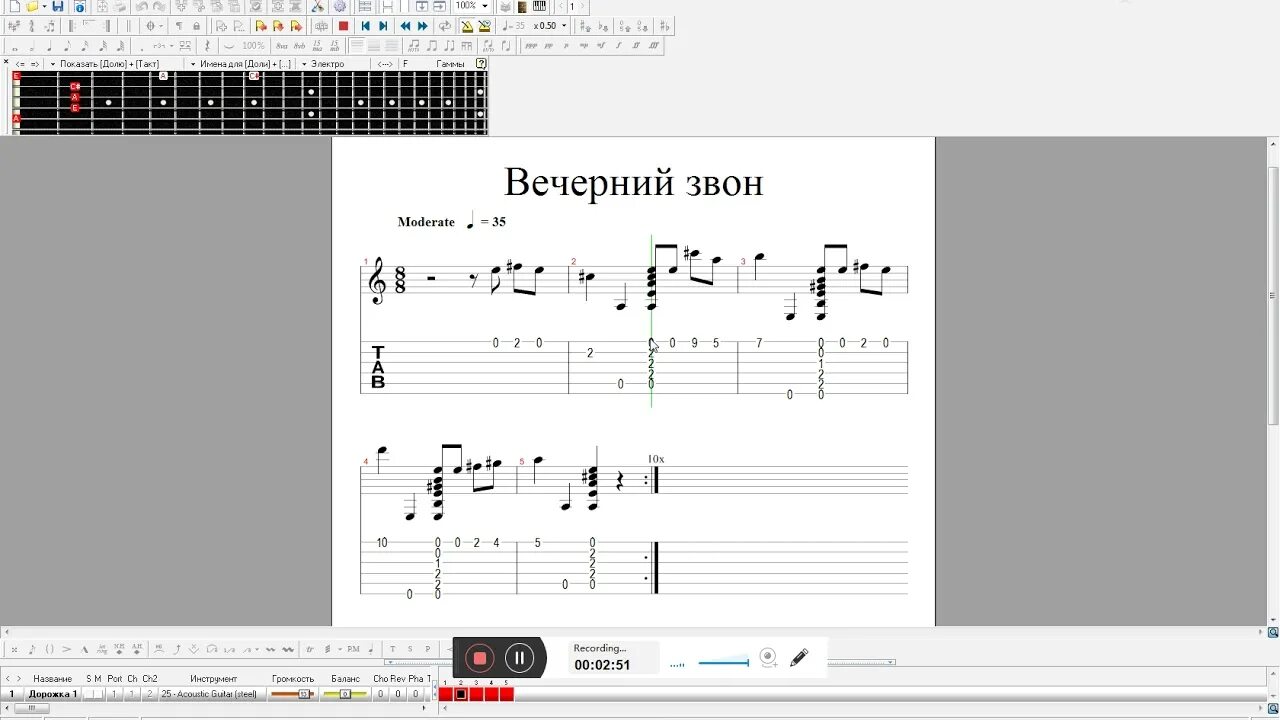Toggle loop playback icon
This screenshot has height=720, width=1280.
pyautogui.click(x=444, y=25)
